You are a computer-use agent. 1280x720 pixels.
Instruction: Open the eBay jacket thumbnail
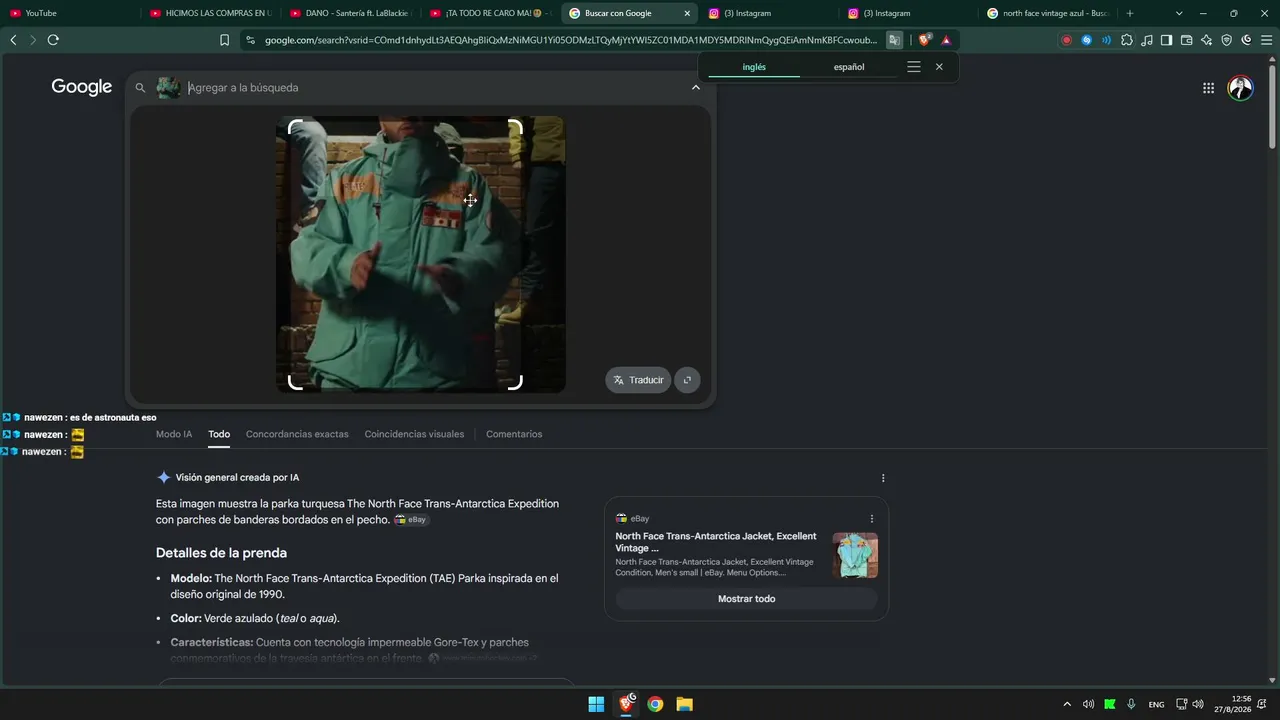[855, 555]
